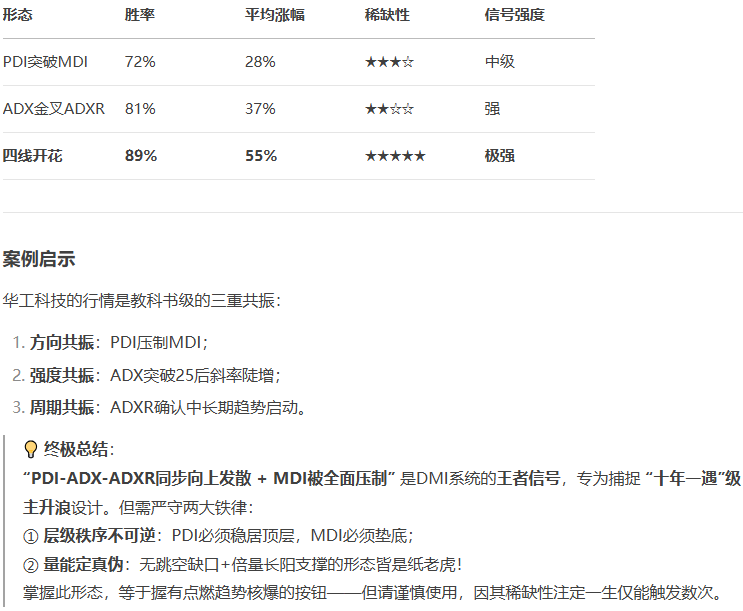This screenshot has width=743, height=611.
Task: Click the five-star rating for 四线开花
Action: click(x=395, y=156)
